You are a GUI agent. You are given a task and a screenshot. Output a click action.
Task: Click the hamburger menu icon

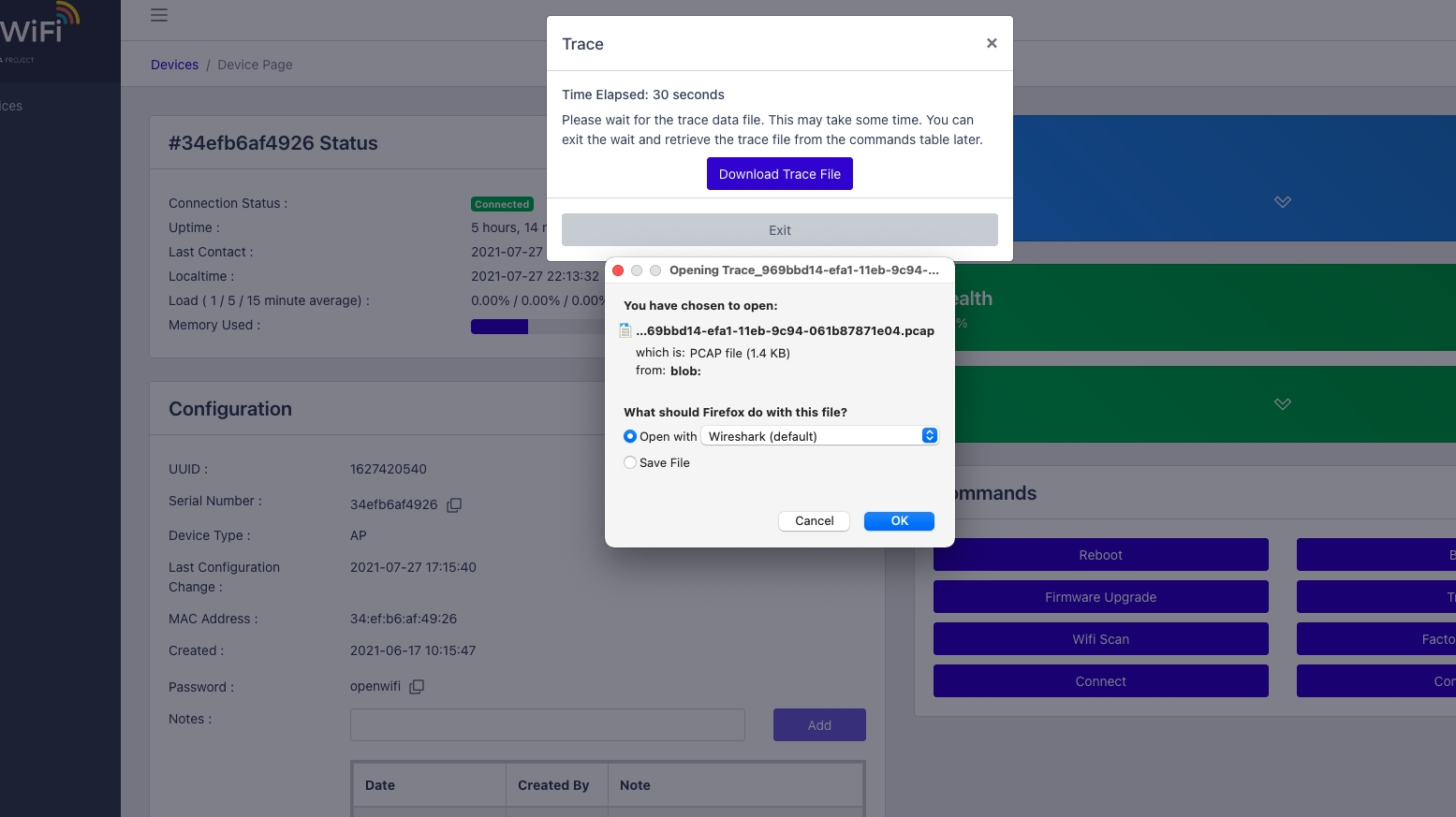pyautogui.click(x=159, y=15)
